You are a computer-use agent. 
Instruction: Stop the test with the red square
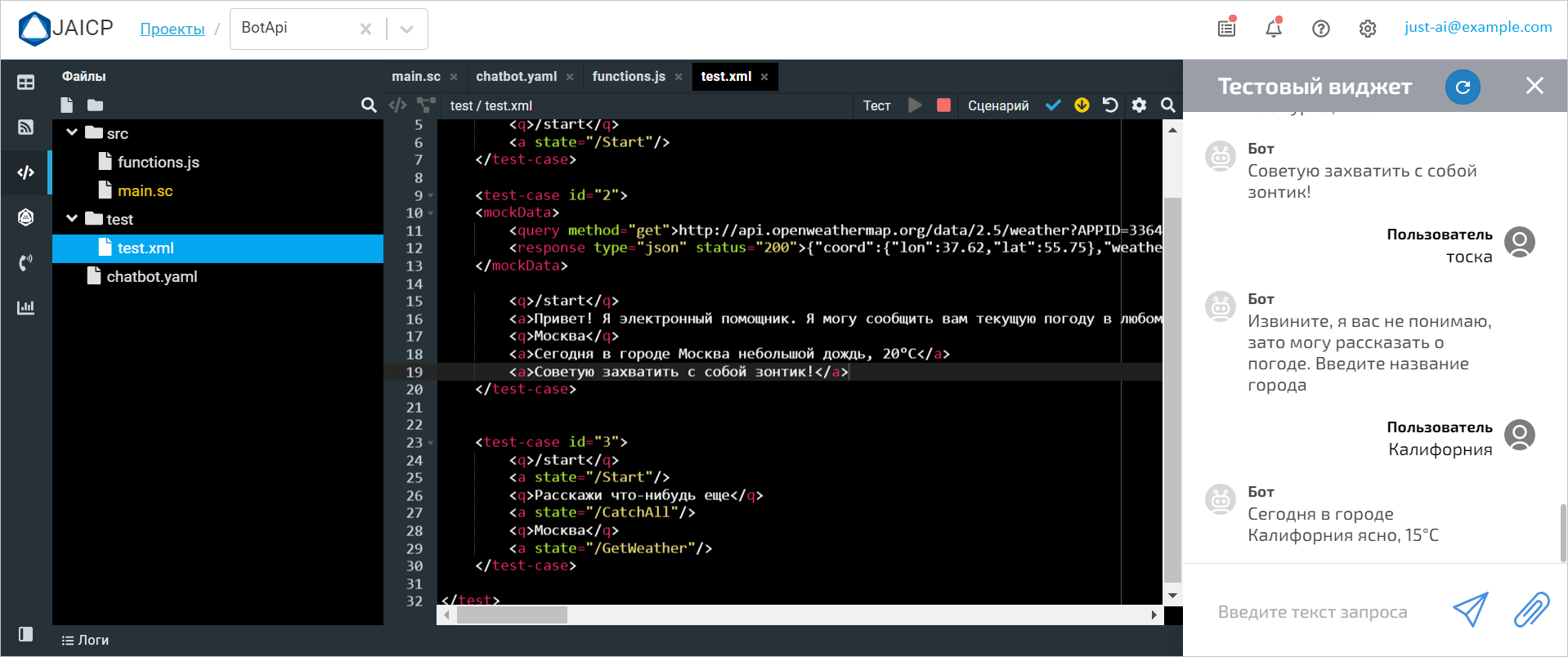[x=943, y=105]
